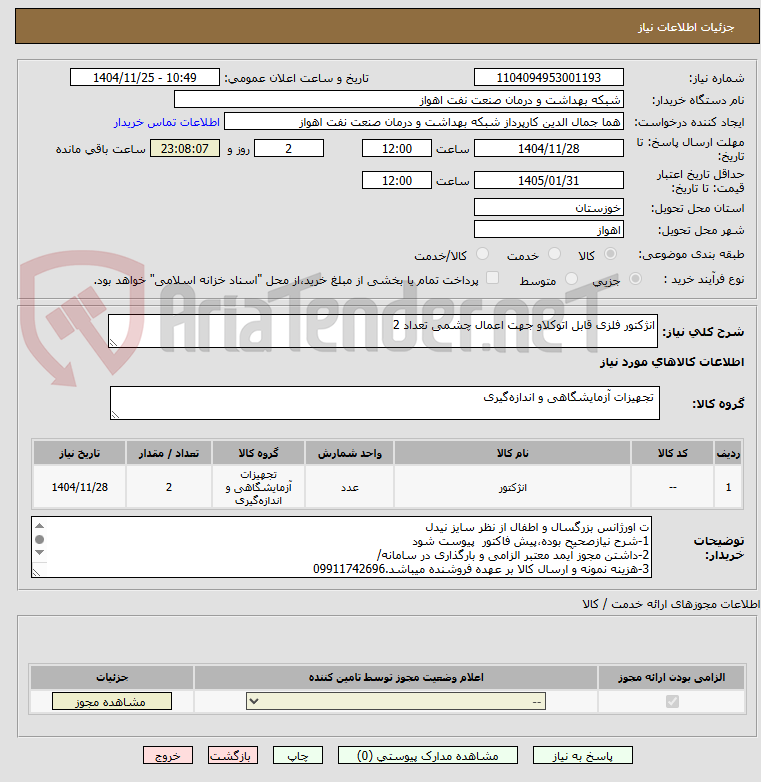
Task: Click the نام کالا column header
Action: (512, 453)
